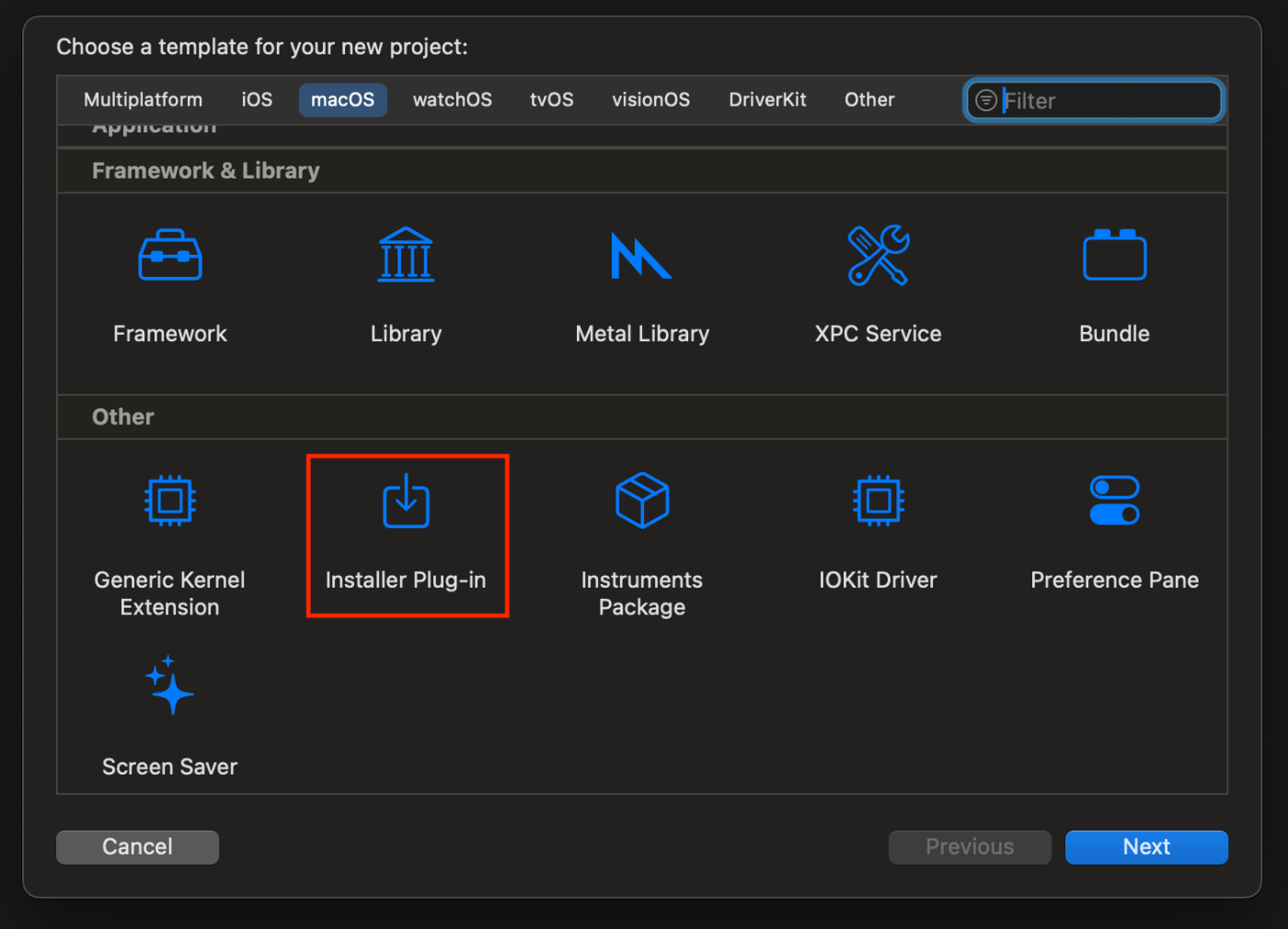This screenshot has height=929, width=1288.
Task: Pick the XPC Service template icon
Action: coord(879,255)
